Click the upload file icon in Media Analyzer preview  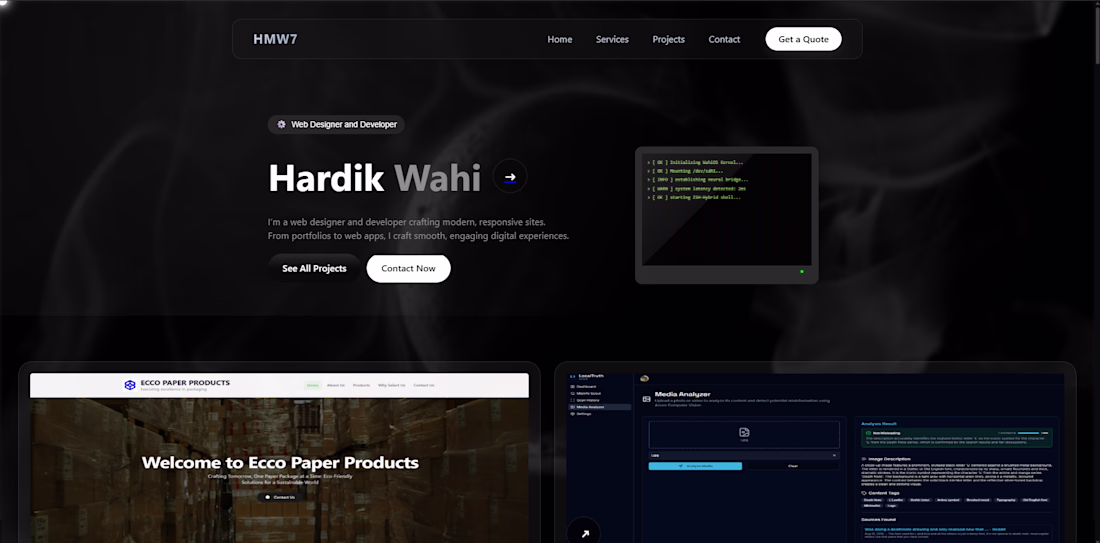click(x=744, y=432)
